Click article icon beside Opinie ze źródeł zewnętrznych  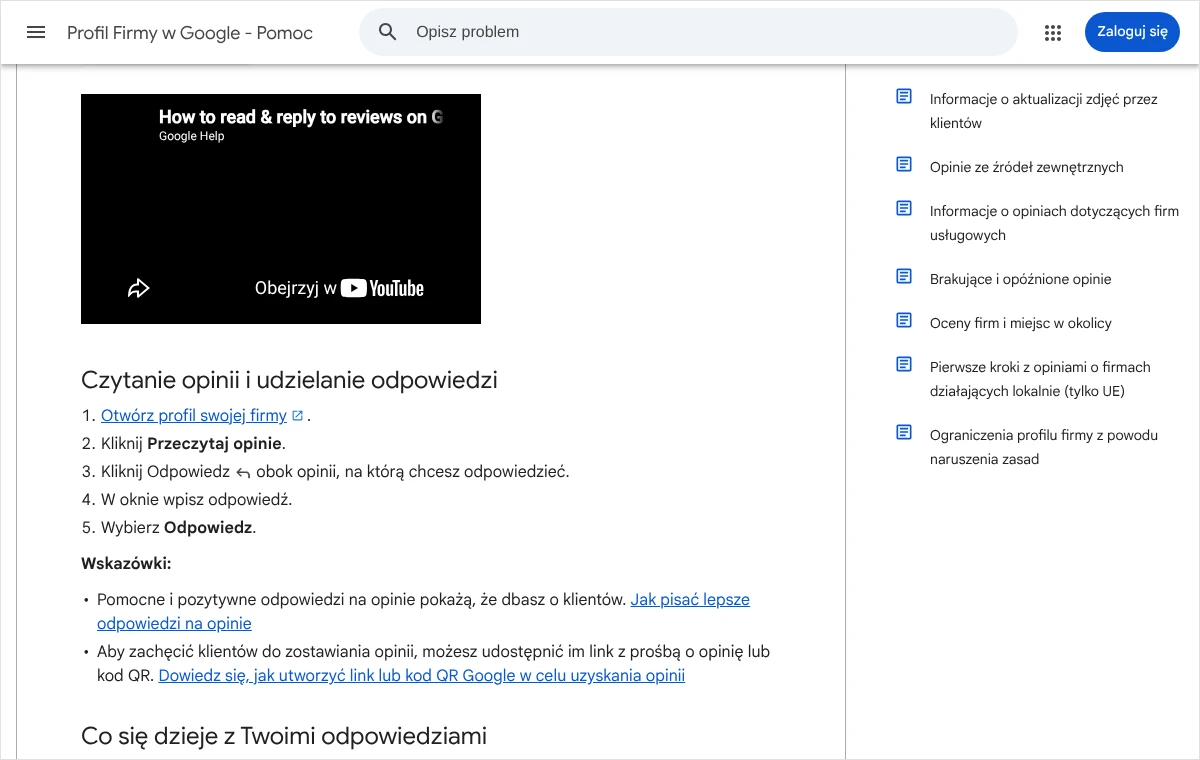pos(904,165)
